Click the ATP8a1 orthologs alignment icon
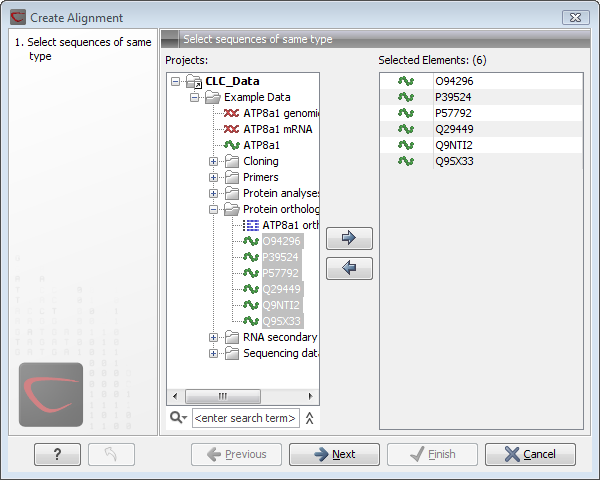 [251, 225]
